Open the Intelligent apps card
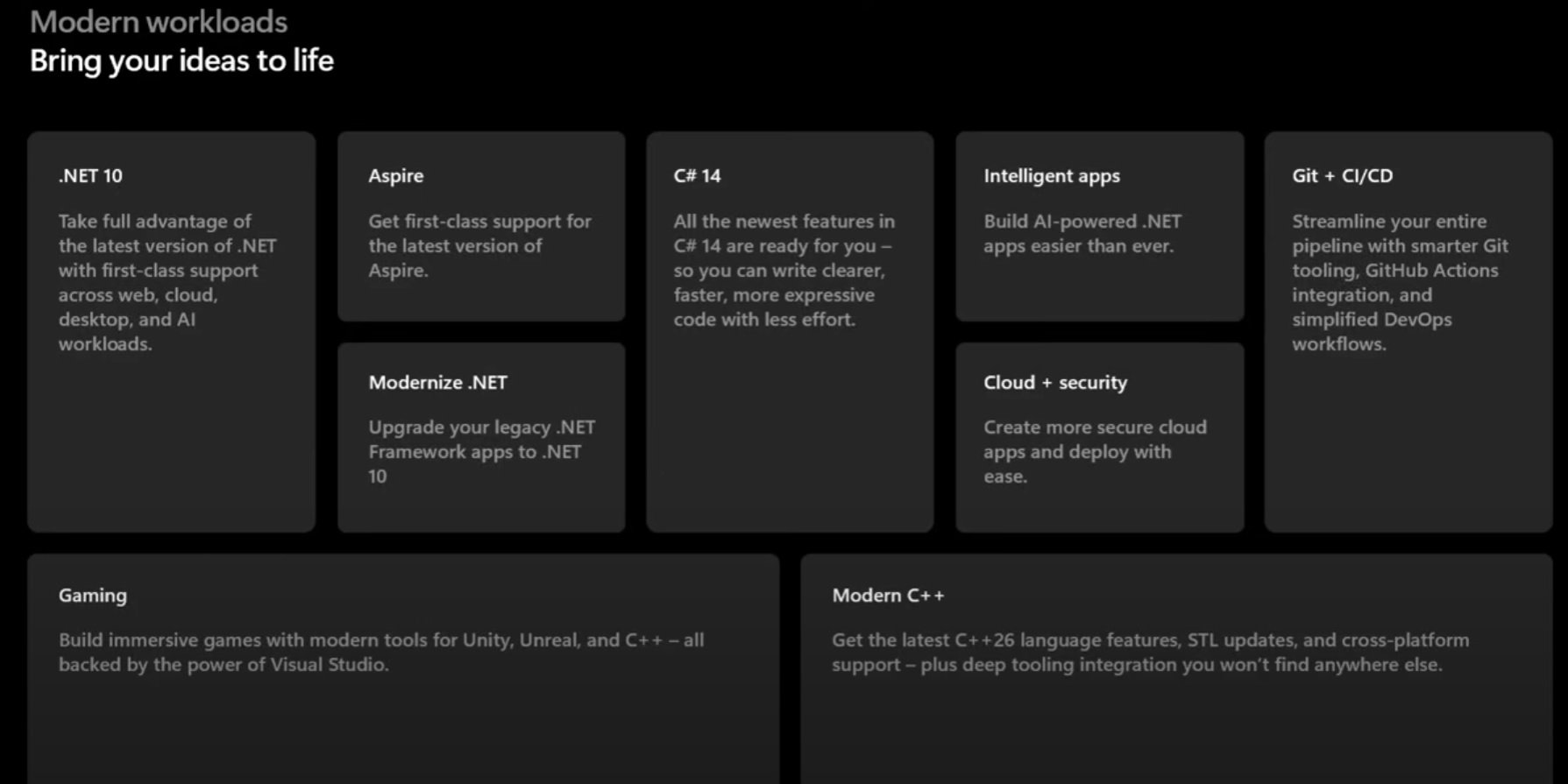This screenshot has height=784, width=1568. [x=1100, y=227]
